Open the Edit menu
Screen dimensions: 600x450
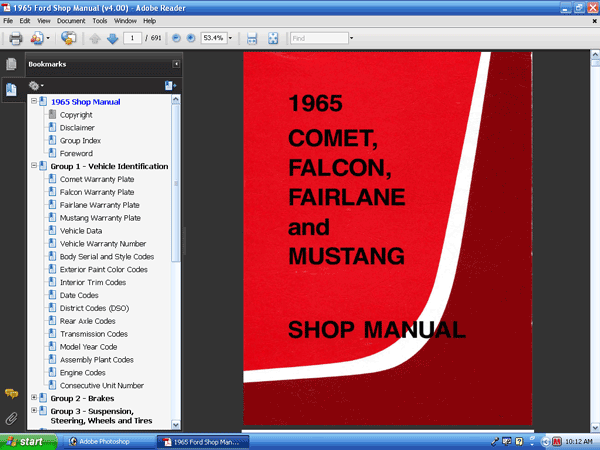[25, 21]
